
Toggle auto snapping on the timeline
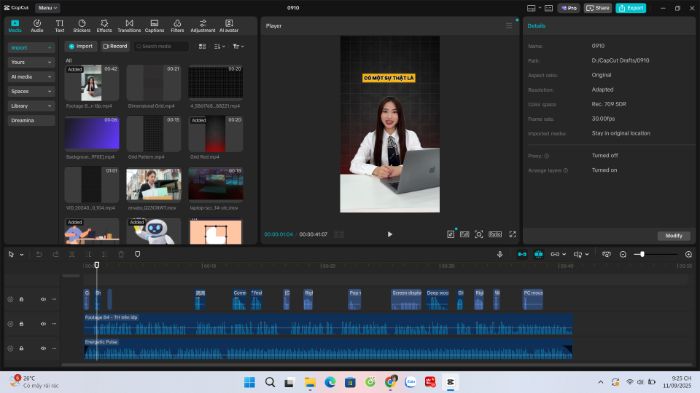tap(539, 254)
